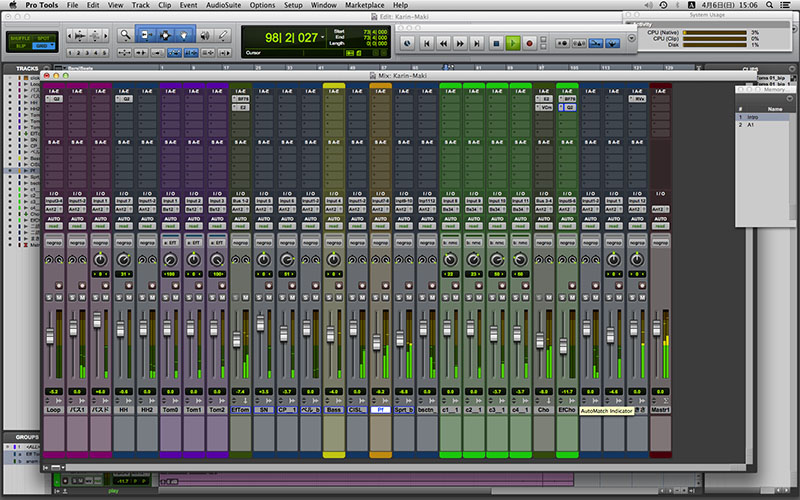The height and width of the screenshot is (500, 800).
Task: Click the EfCho track volume fader
Action: click(x=563, y=346)
